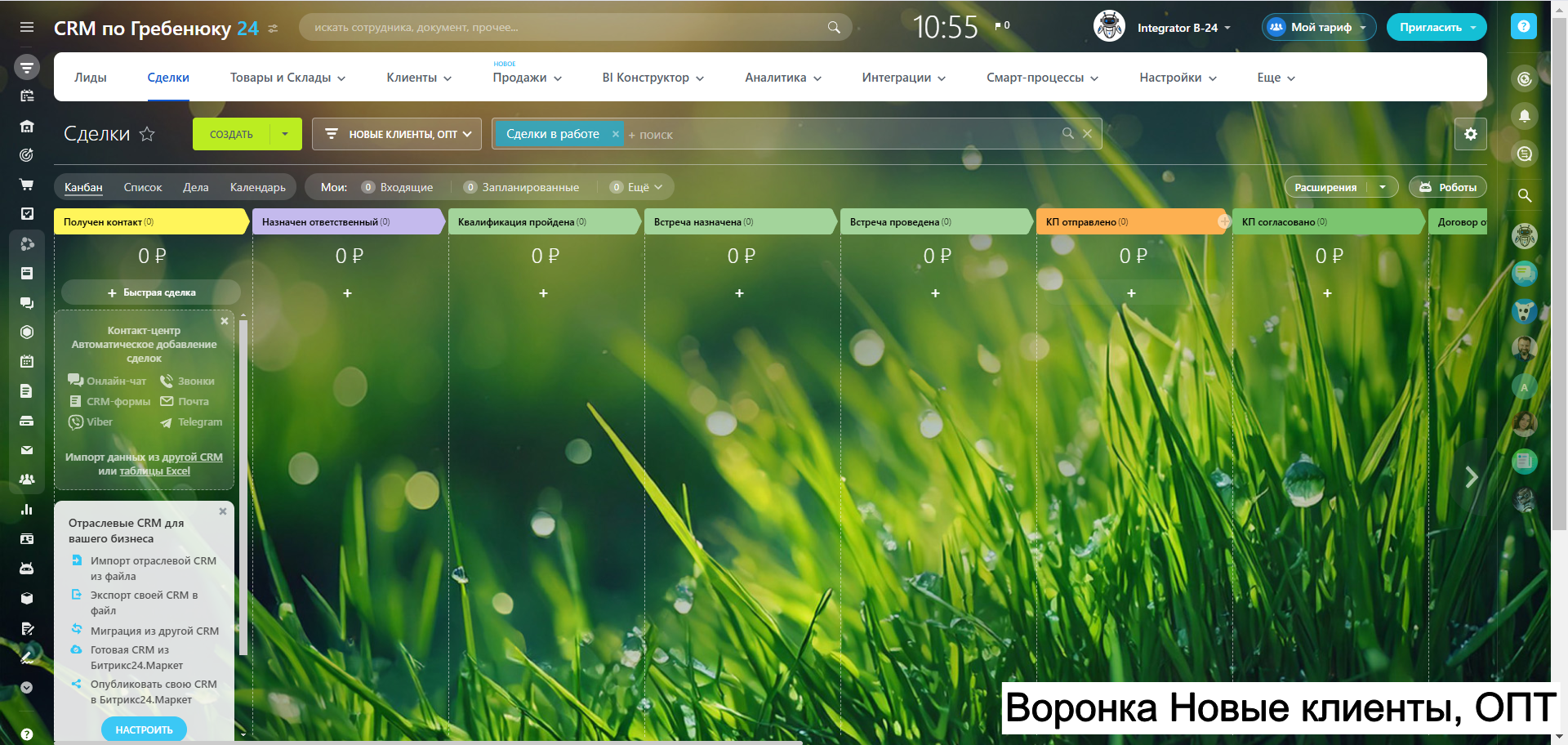The height and width of the screenshot is (745, 1568).
Task: Click the deals settings gear icon
Action: pos(1471,134)
